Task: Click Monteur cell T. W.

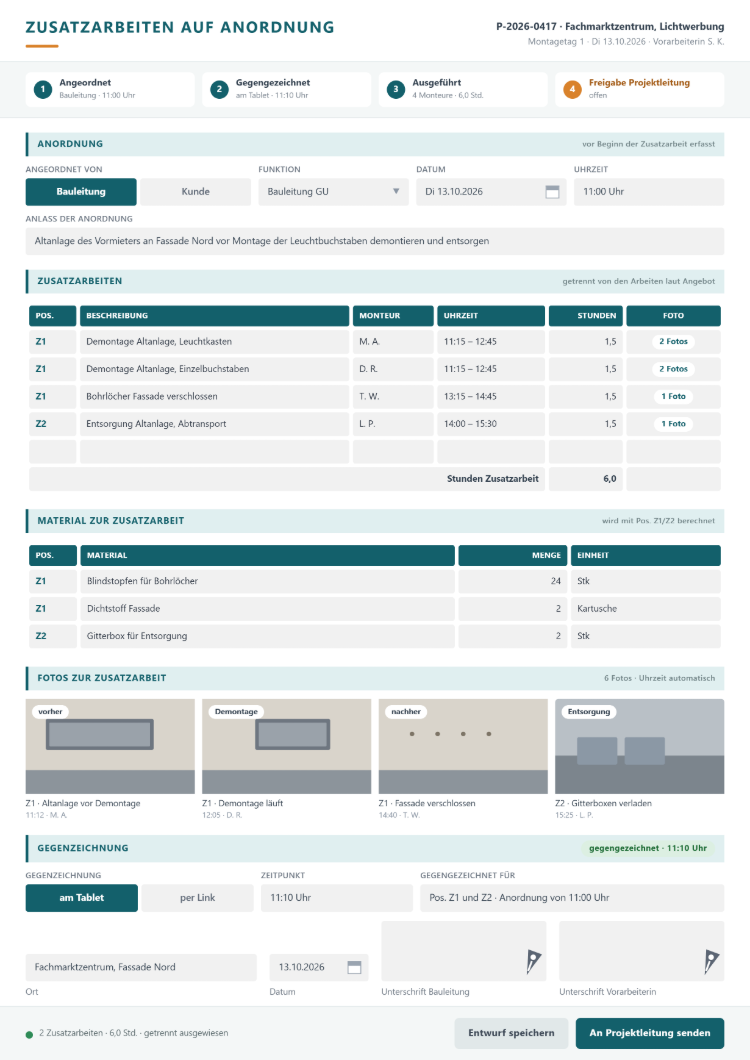Action: pyautogui.click(x=393, y=397)
